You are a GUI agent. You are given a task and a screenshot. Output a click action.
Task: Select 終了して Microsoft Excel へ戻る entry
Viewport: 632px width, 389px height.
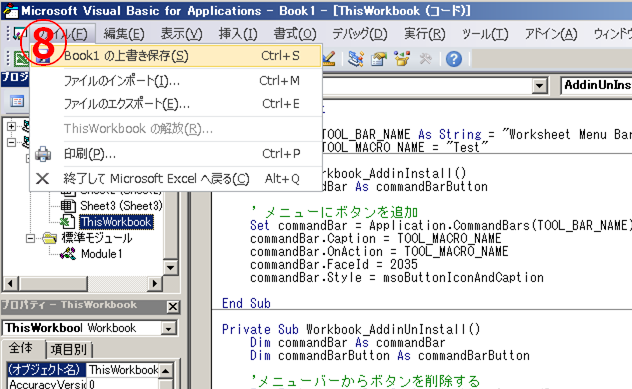pos(176,179)
